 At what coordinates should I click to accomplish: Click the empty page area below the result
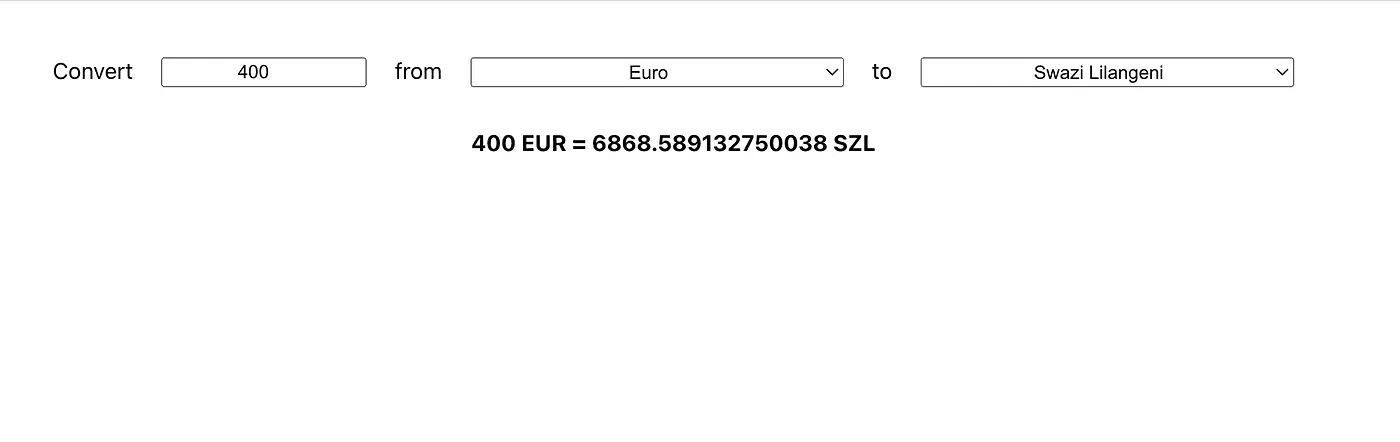(700, 300)
